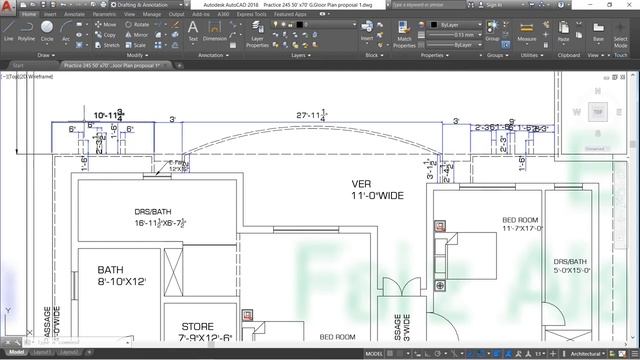The image size is (640, 360).
Task: Add a new drawing tab with plus button
Action: (179, 65)
